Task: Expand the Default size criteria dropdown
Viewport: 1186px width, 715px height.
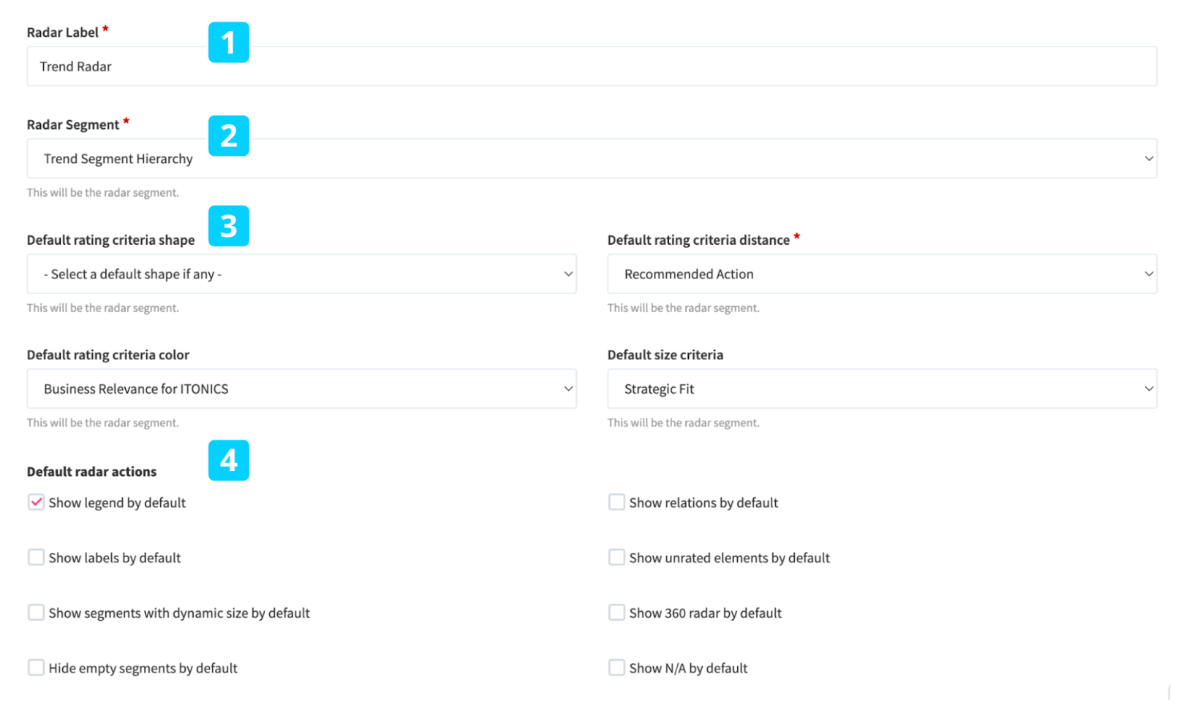Action: (x=881, y=389)
